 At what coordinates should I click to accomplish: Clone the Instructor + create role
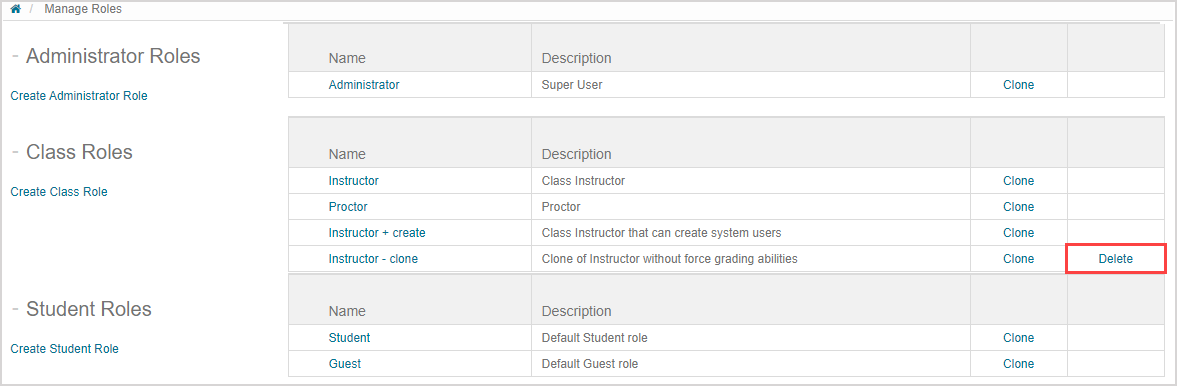[x=1018, y=233]
